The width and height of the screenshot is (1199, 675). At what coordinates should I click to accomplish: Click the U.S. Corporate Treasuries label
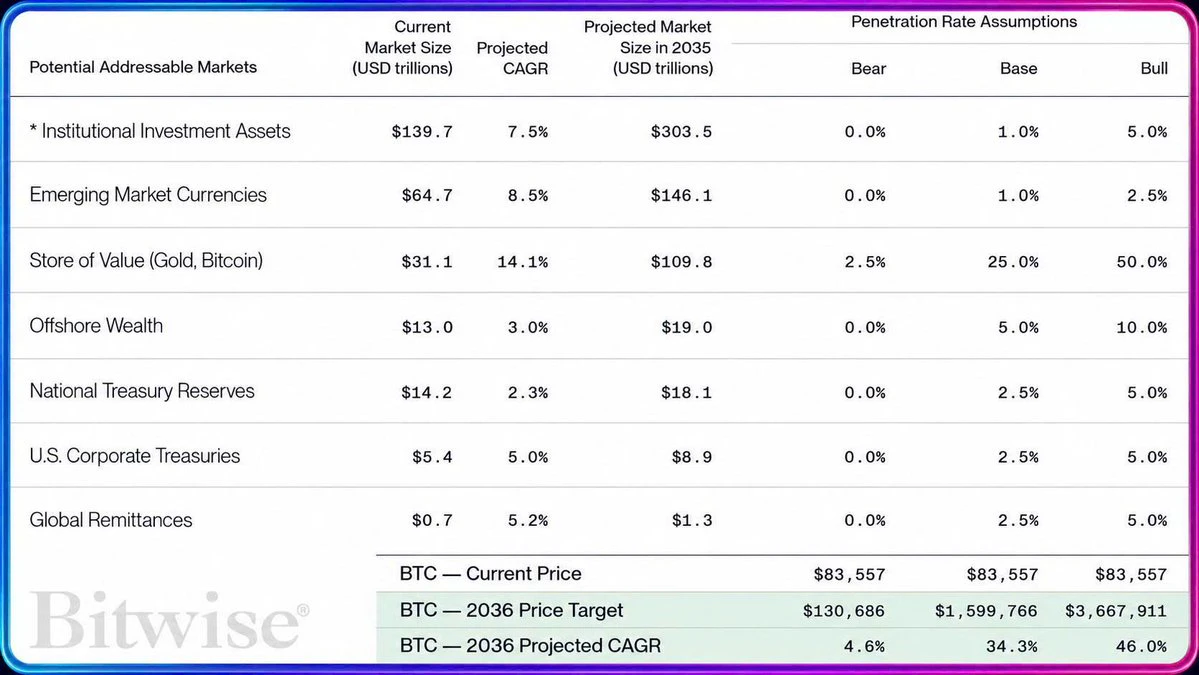pos(135,456)
